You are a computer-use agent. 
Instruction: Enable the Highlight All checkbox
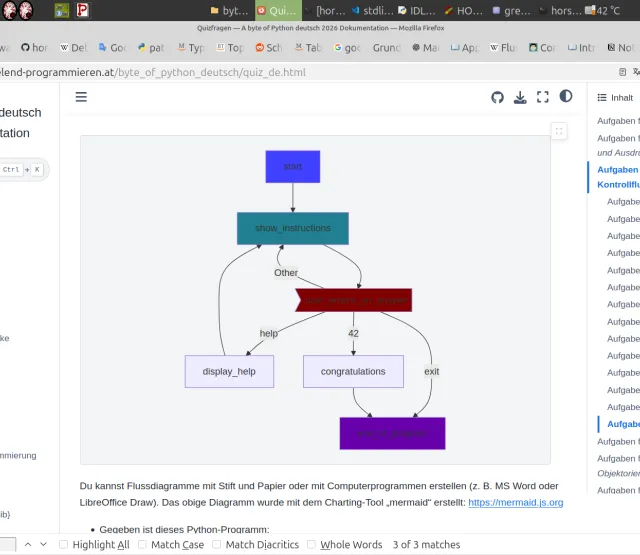63,544
